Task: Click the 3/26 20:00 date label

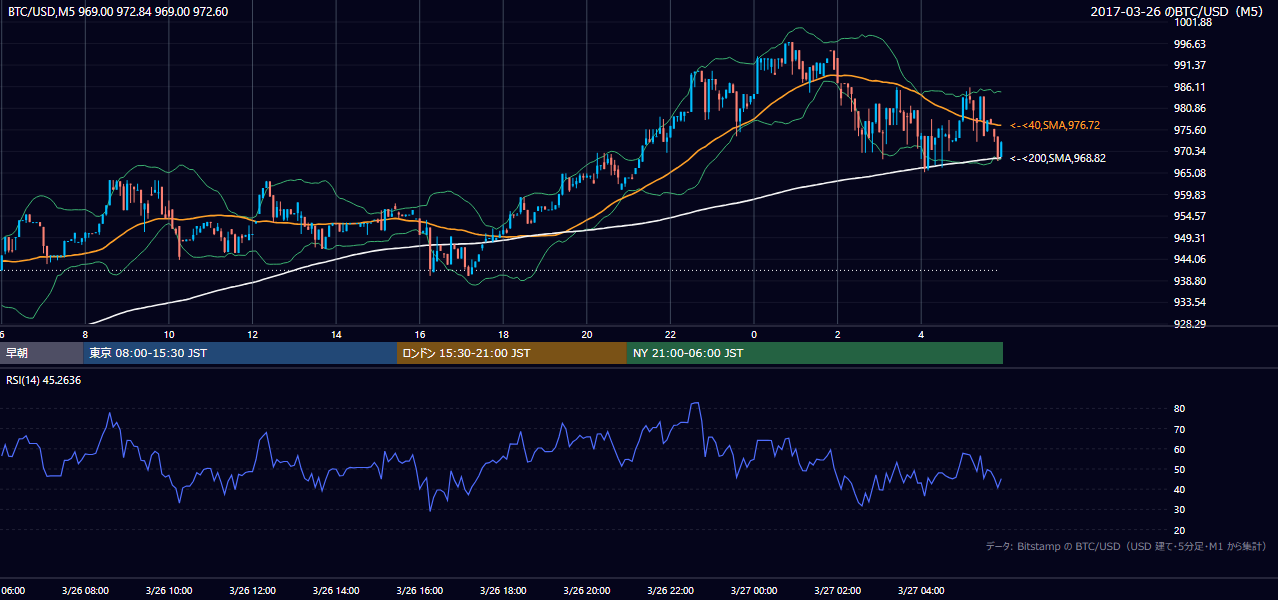Action: [x=586, y=591]
